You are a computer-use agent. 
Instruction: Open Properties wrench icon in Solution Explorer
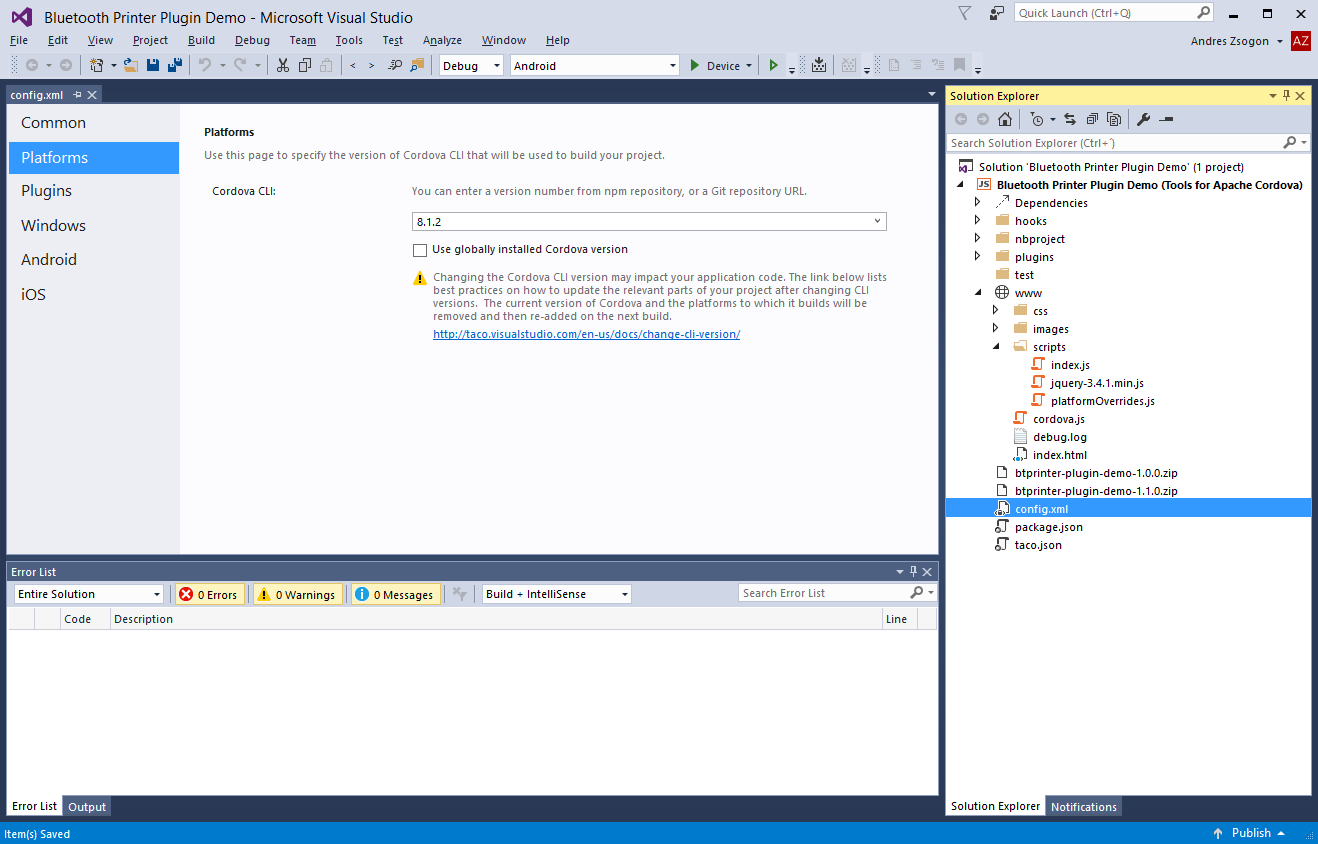click(x=1144, y=119)
